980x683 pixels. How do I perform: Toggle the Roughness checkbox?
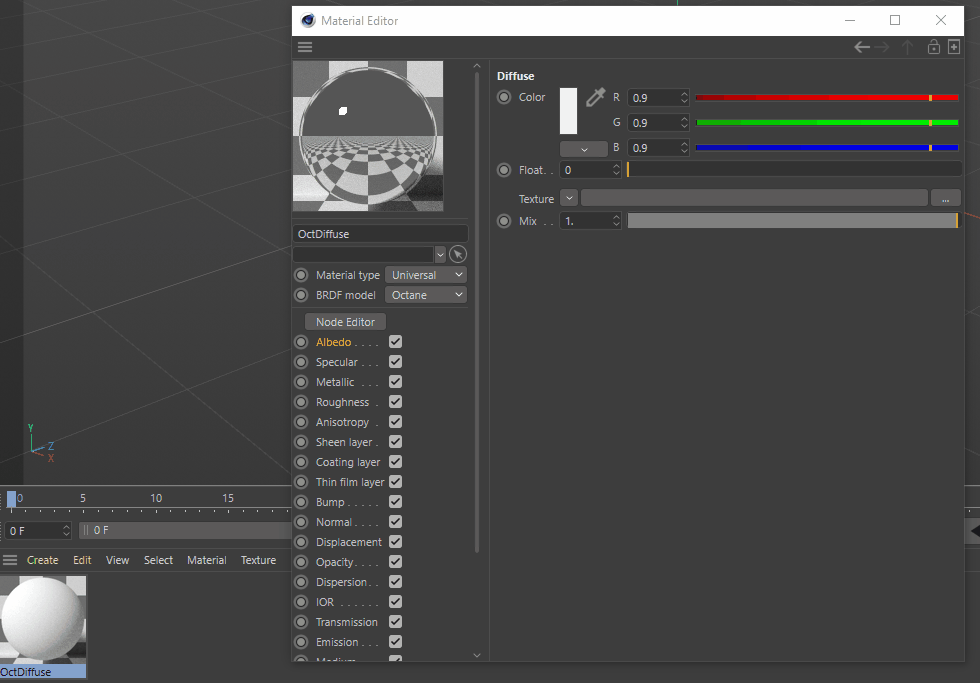pyautogui.click(x=395, y=402)
